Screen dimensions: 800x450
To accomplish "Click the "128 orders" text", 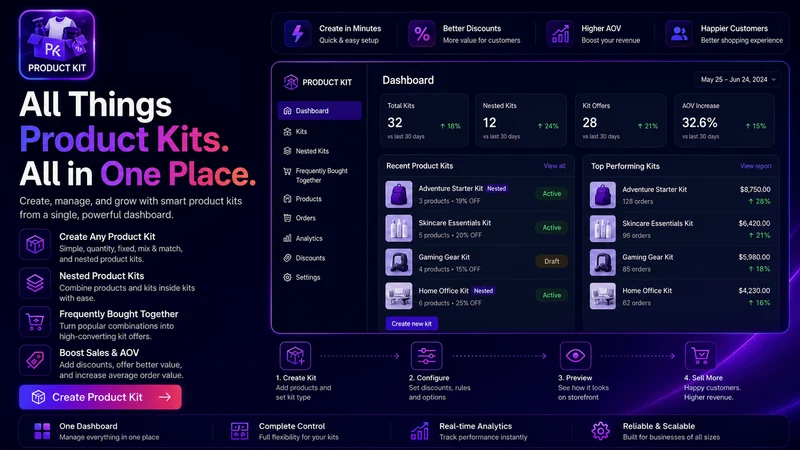I will pos(637,202).
